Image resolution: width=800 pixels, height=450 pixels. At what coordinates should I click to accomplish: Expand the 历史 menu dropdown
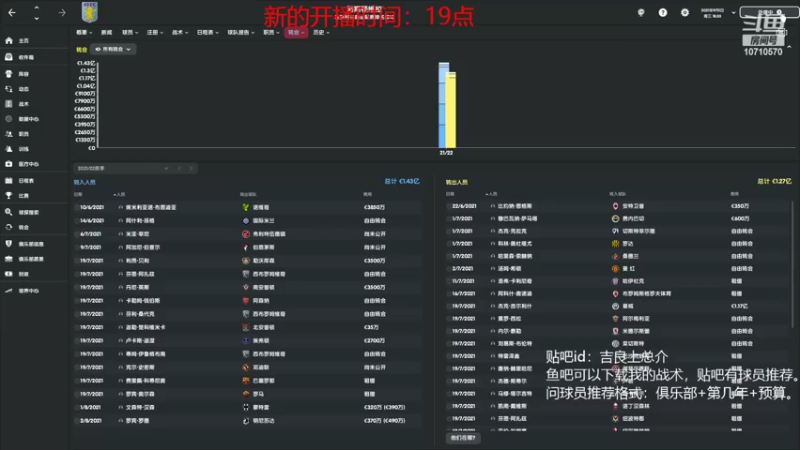click(x=321, y=33)
